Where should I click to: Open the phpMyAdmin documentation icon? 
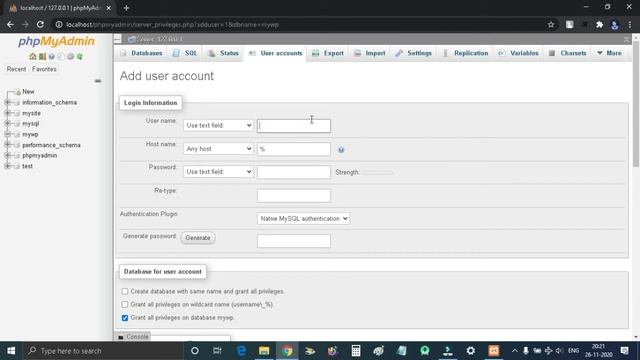click(x=52, y=56)
